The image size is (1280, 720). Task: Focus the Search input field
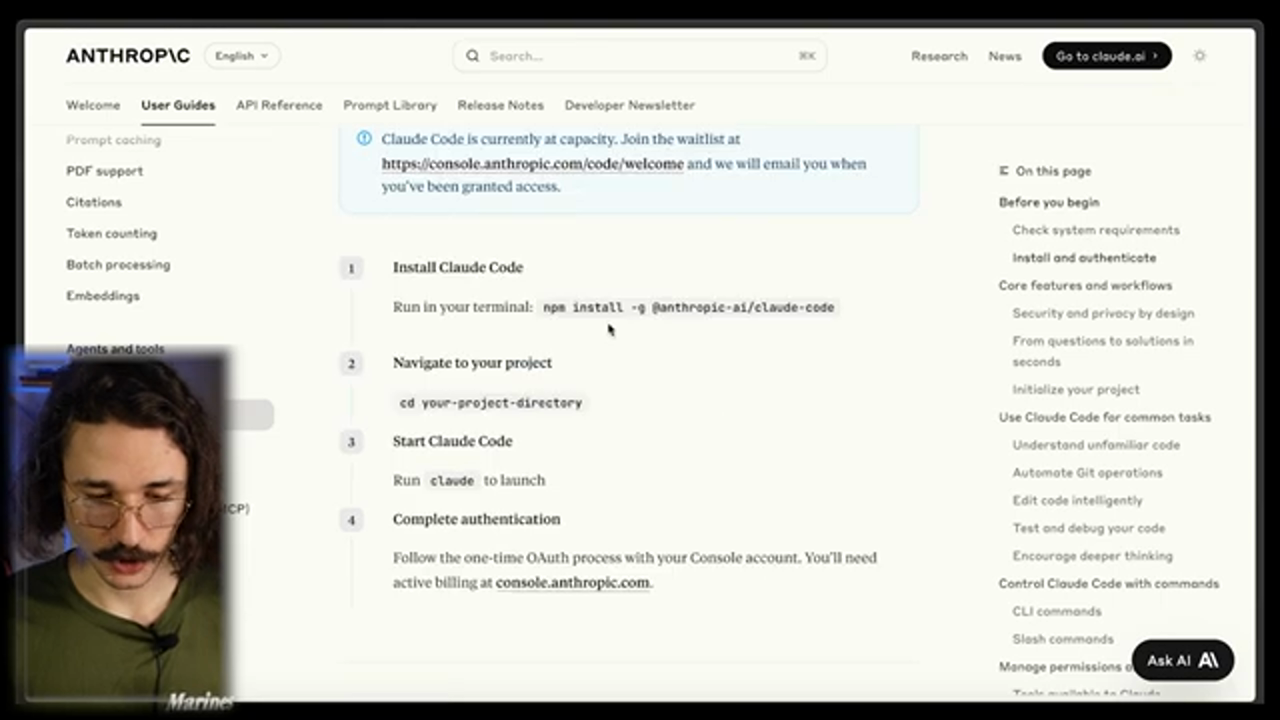[x=640, y=56]
